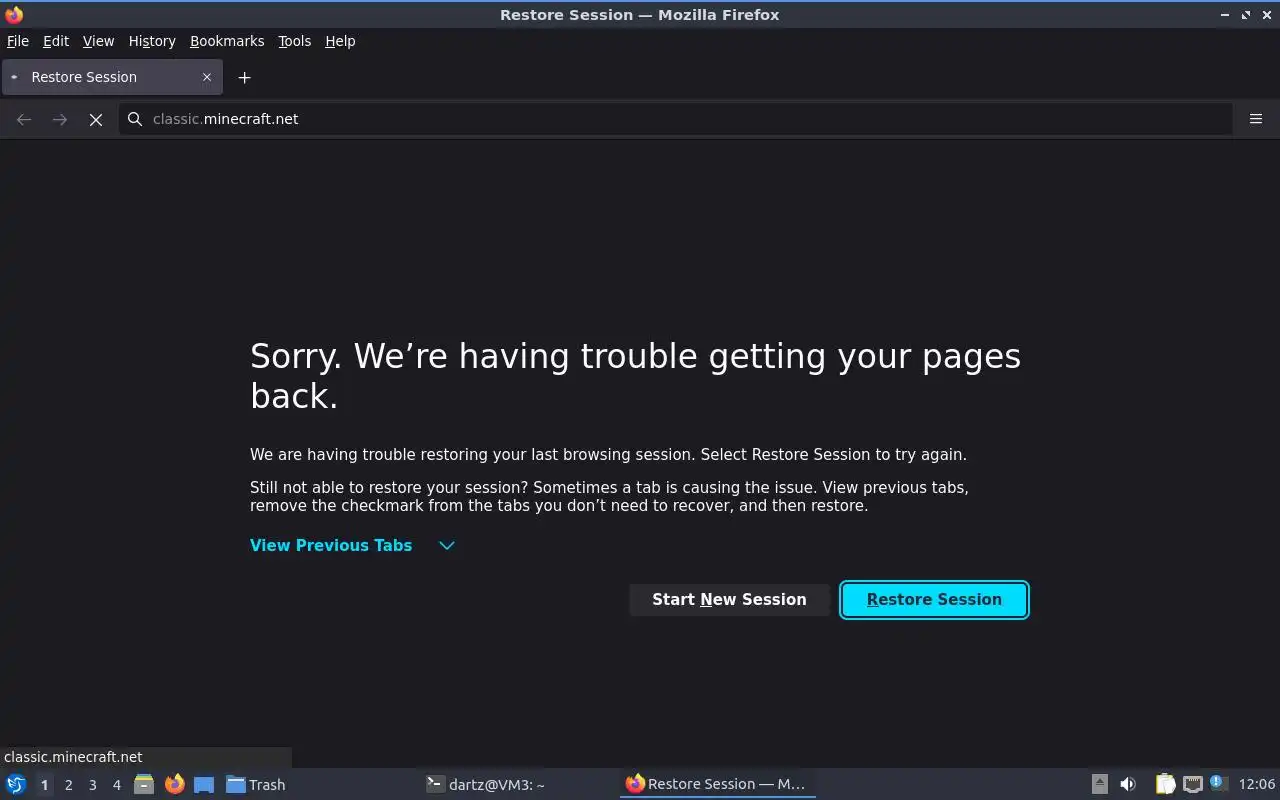Screen dimensions: 1280x800
Task: Open the Bookmarks menu
Action: 227,41
